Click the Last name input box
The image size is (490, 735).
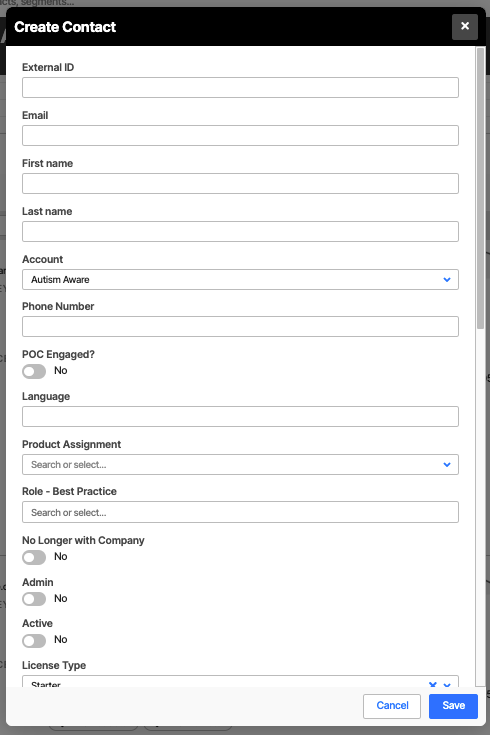pos(240,232)
